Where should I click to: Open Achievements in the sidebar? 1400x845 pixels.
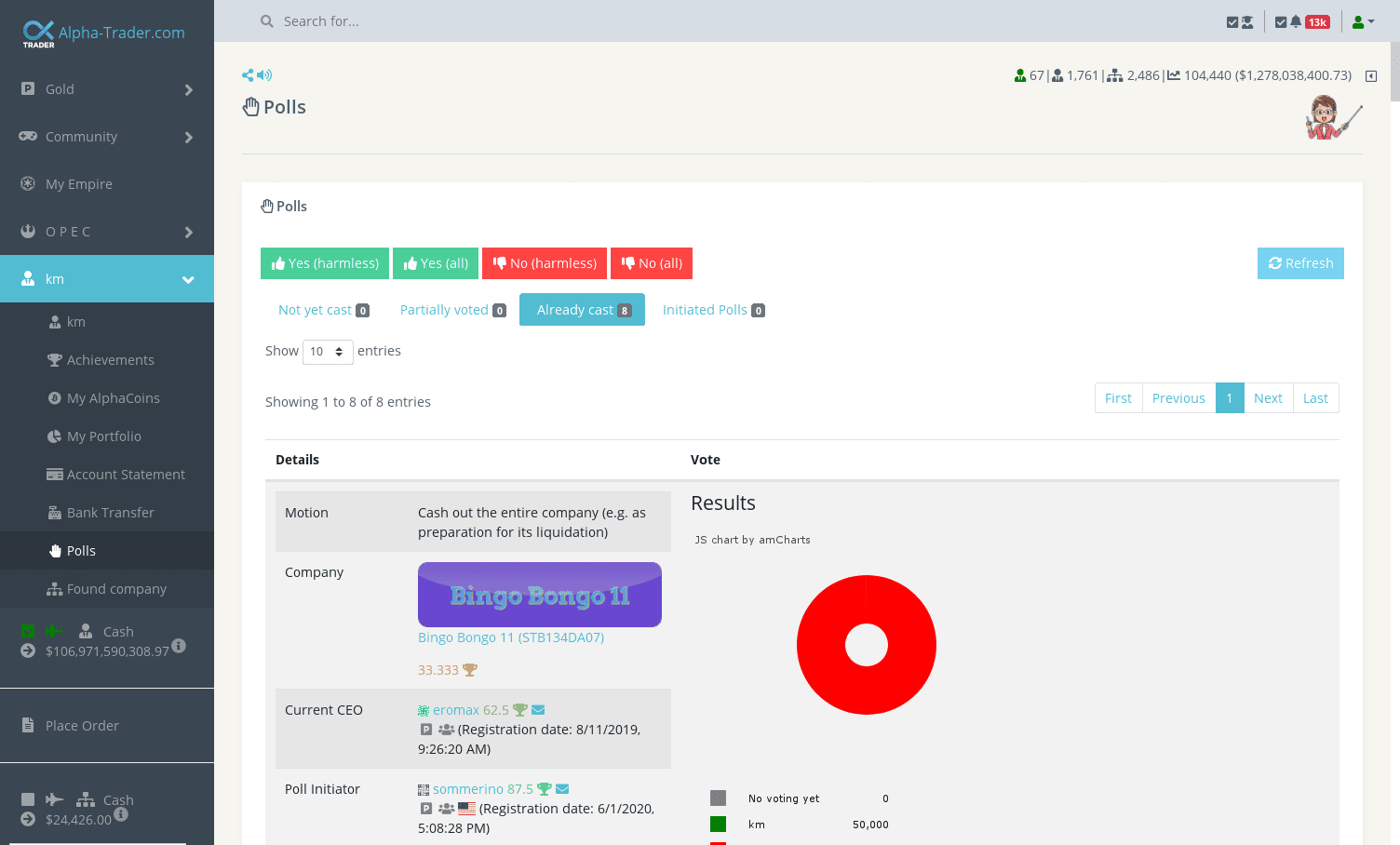(107, 360)
